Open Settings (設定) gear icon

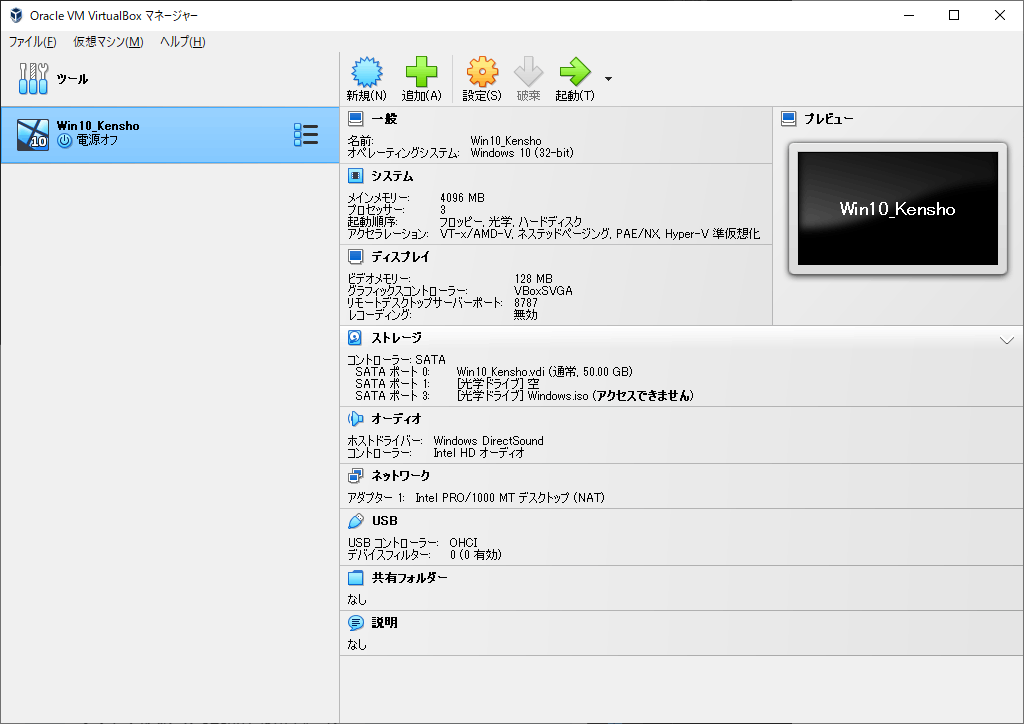tap(482, 72)
